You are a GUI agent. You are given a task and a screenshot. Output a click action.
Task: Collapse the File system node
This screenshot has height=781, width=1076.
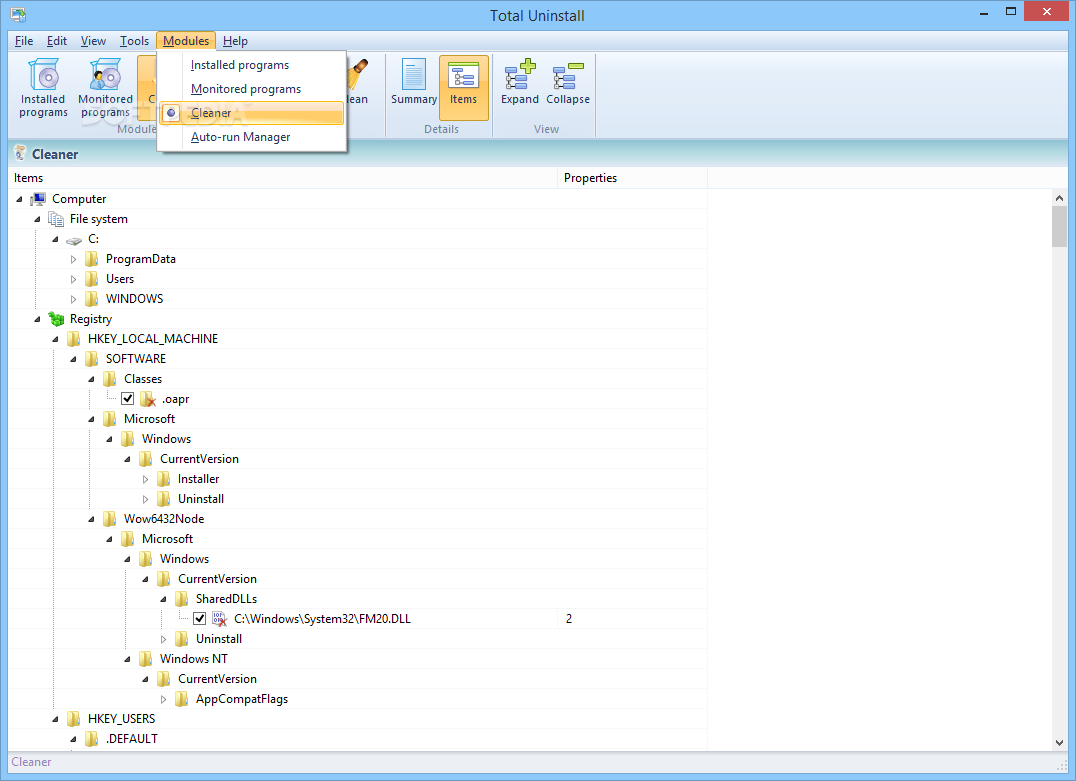(x=38, y=219)
